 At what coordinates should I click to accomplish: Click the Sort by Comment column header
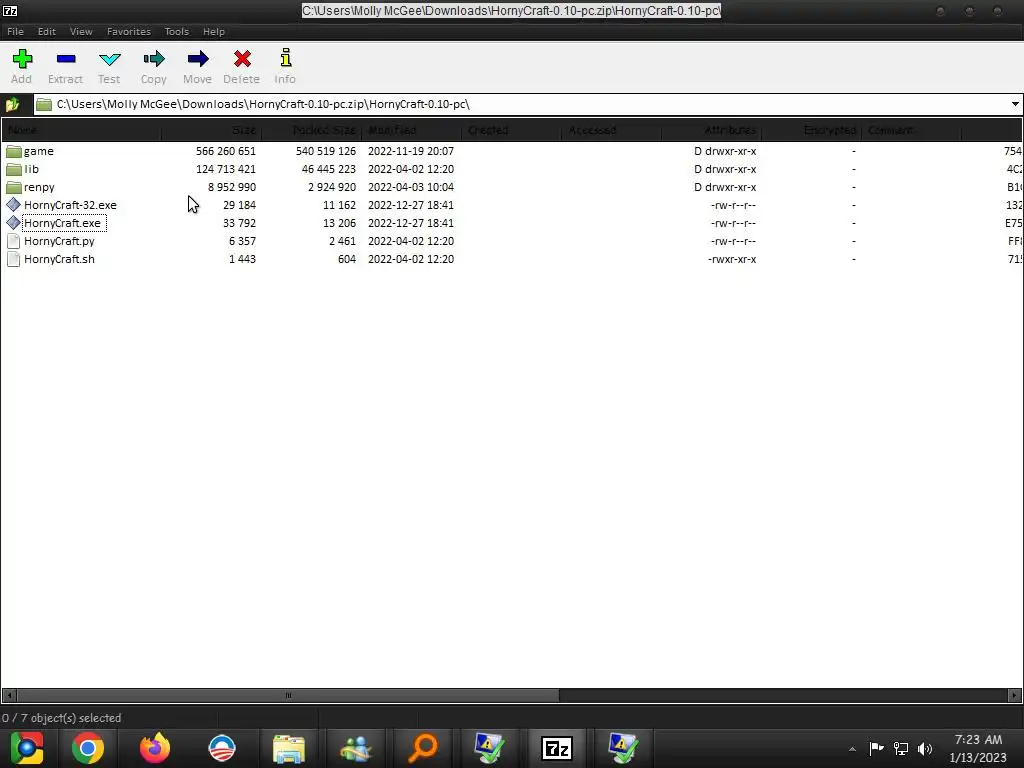point(911,131)
